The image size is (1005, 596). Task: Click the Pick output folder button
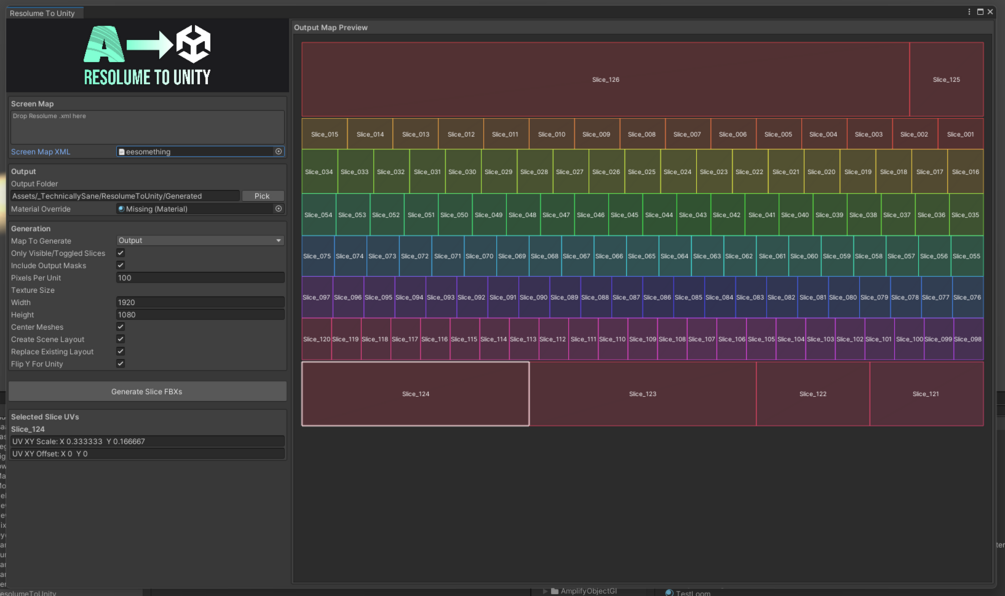[262, 196]
